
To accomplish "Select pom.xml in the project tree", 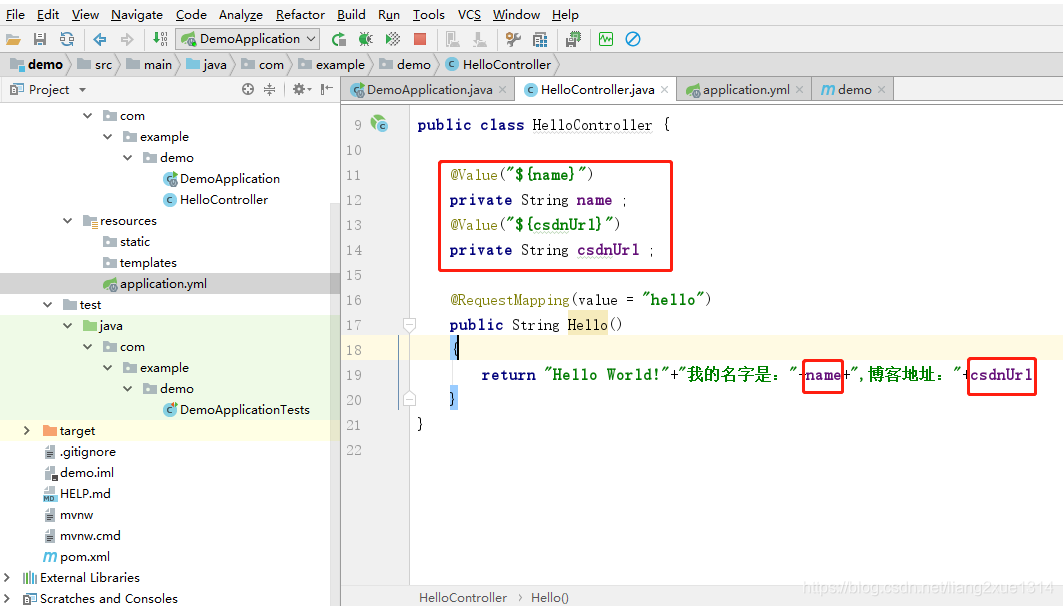I will 77,557.
